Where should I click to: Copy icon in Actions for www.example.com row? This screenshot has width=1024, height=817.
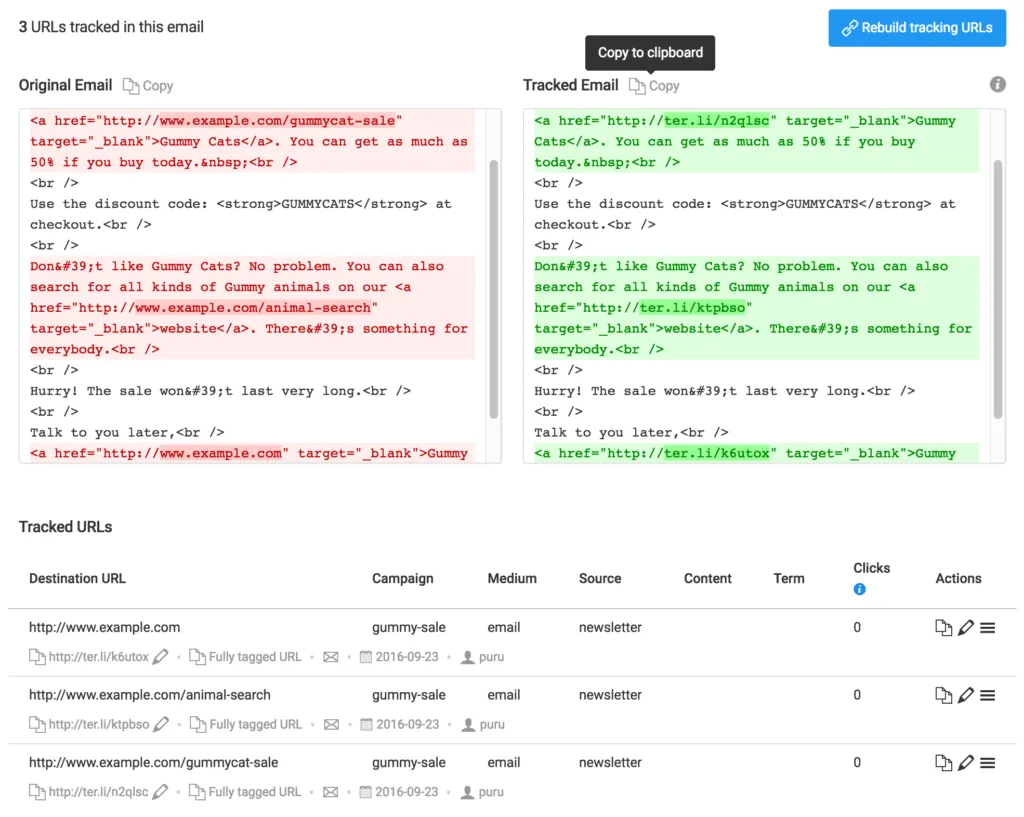(943, 628)
